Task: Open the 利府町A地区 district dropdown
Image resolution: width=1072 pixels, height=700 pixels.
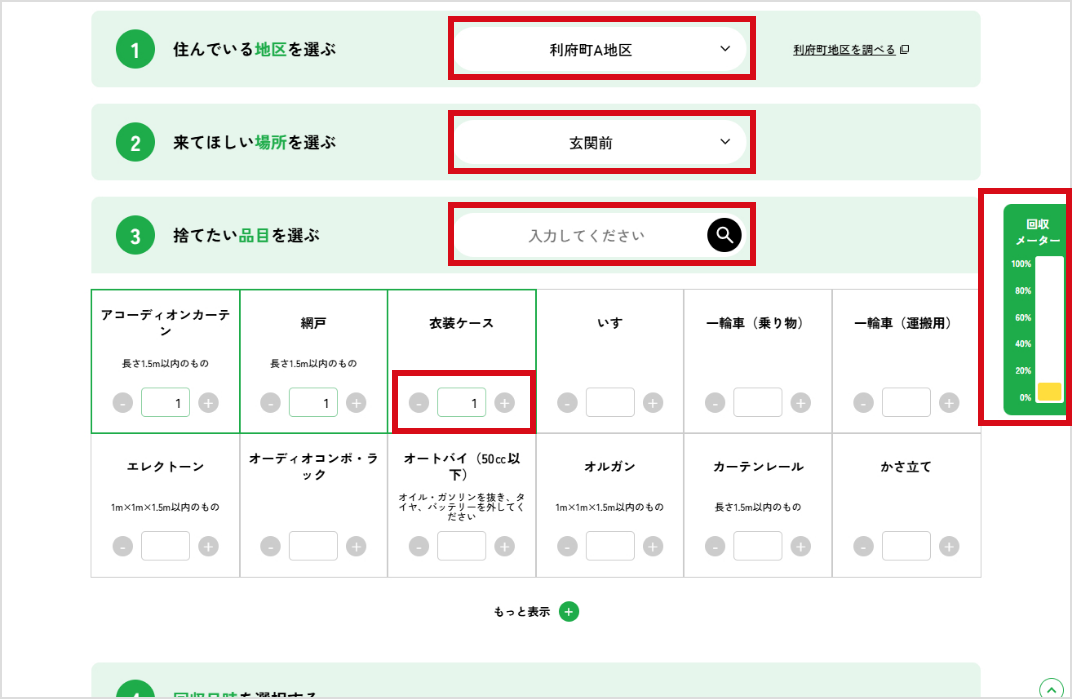Action: pos(602,49)
